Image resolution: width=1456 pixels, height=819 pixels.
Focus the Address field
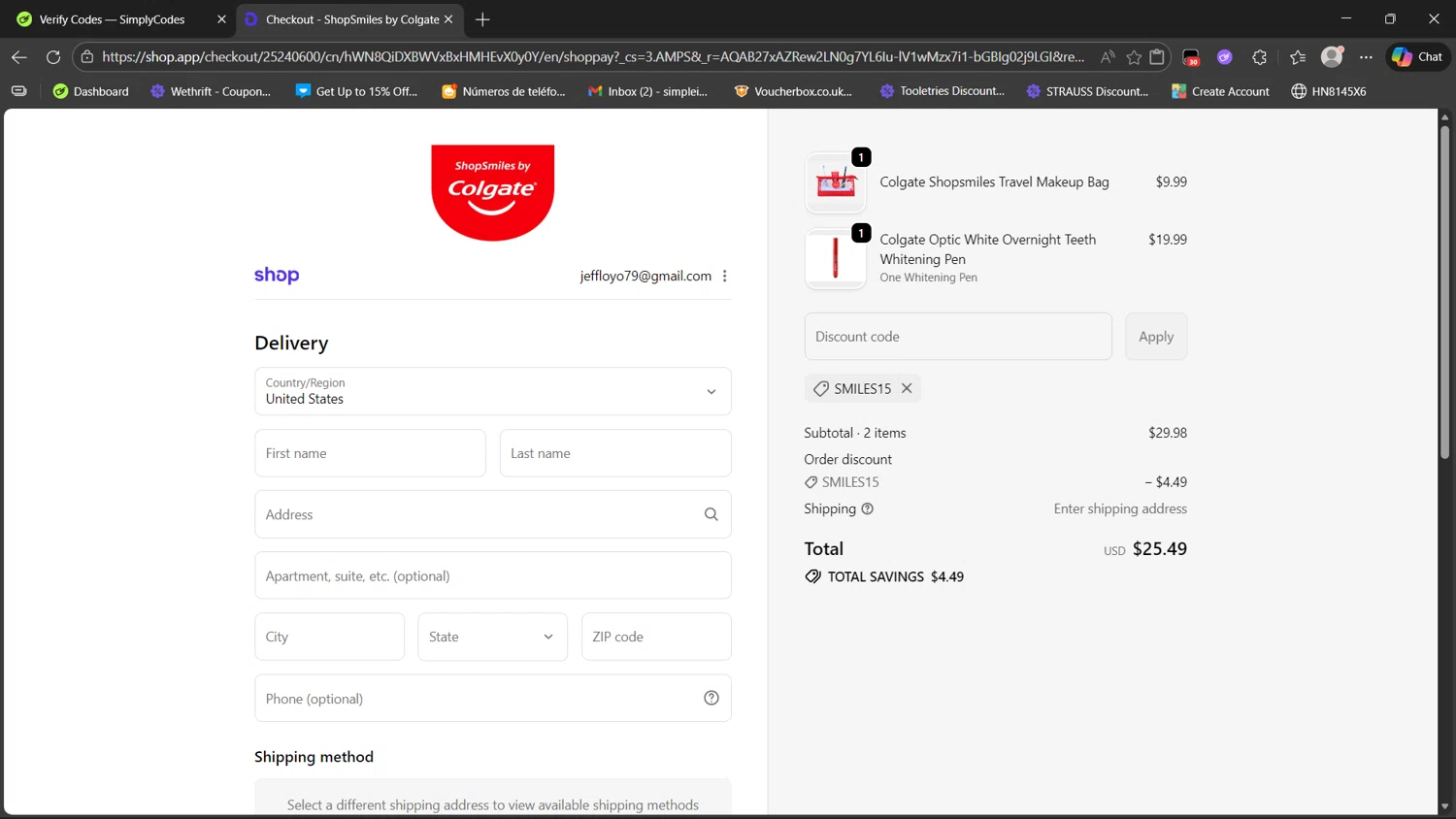(492, 514)
